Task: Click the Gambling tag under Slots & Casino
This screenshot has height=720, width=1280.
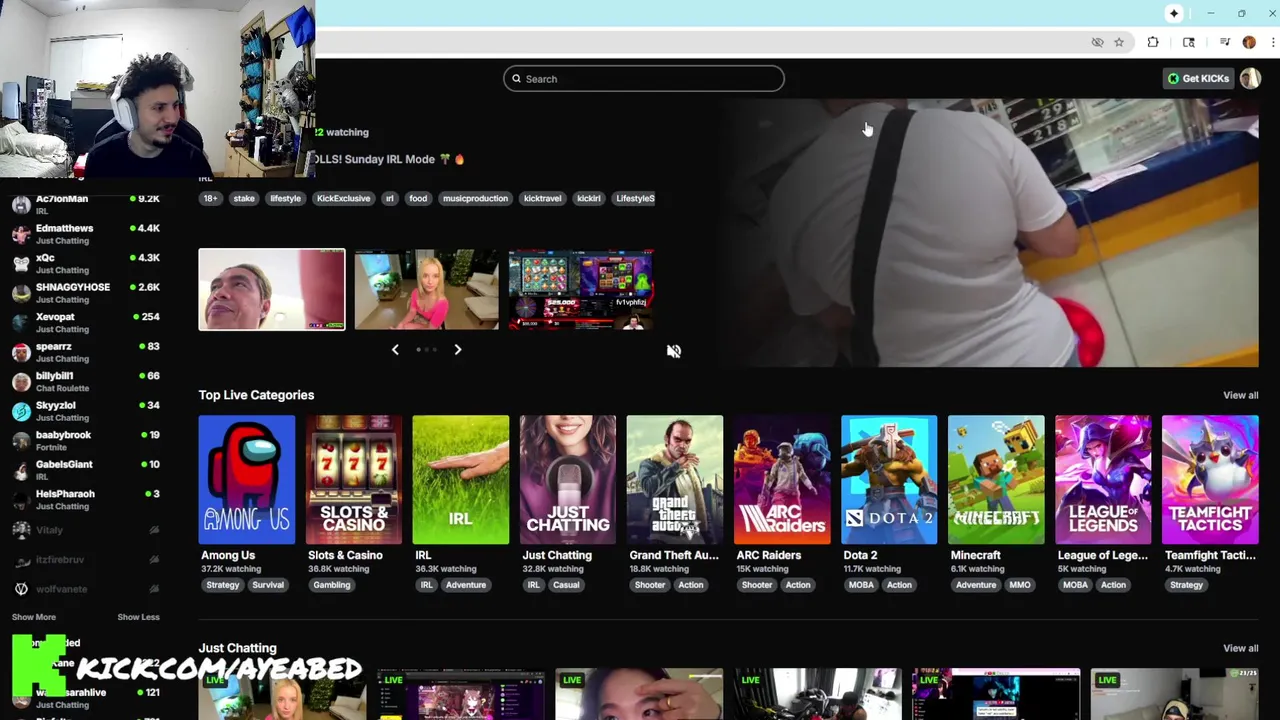Action: tap(332, 585)
